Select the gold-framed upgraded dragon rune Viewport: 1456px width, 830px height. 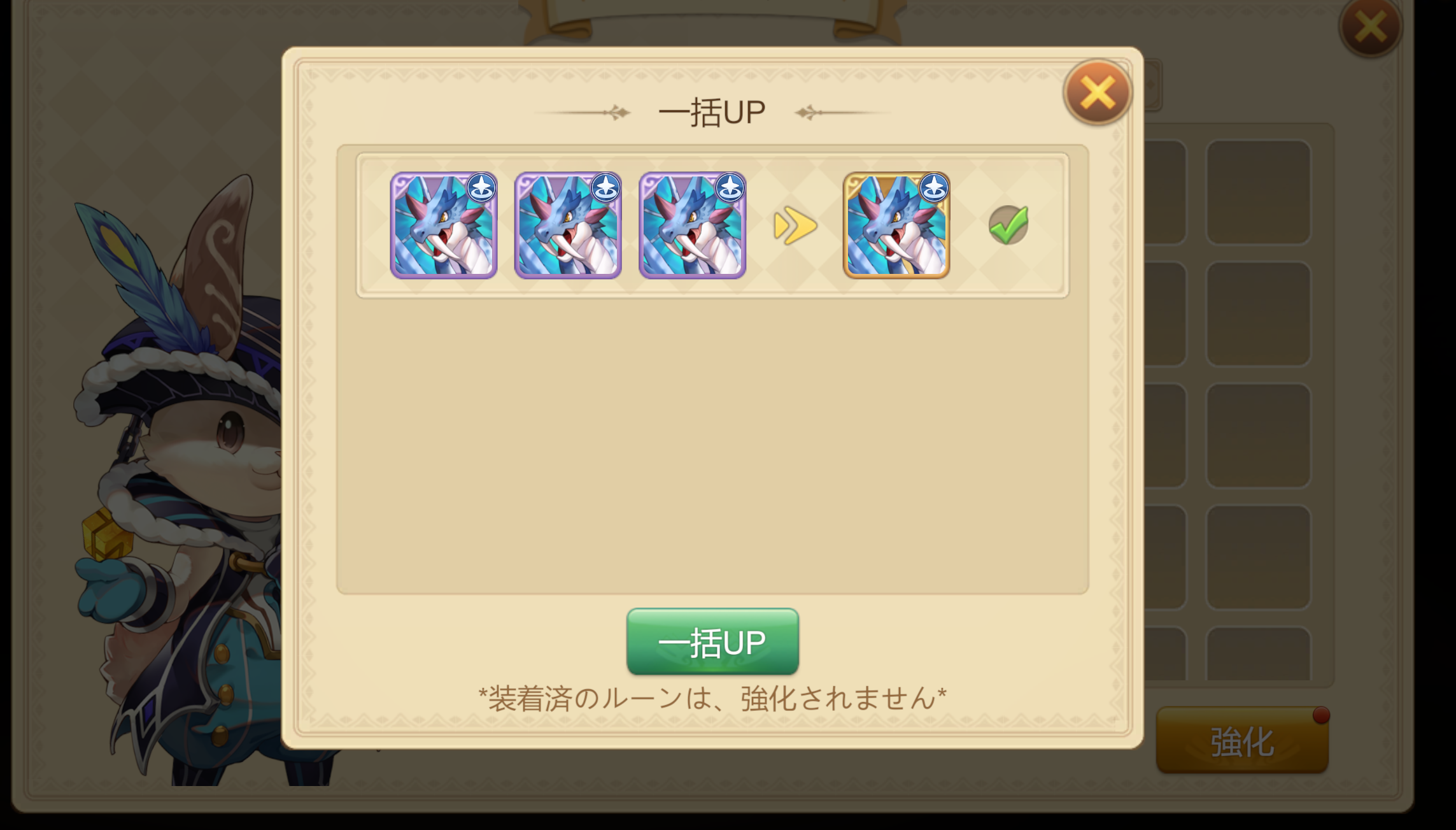[x=896, y=225]
